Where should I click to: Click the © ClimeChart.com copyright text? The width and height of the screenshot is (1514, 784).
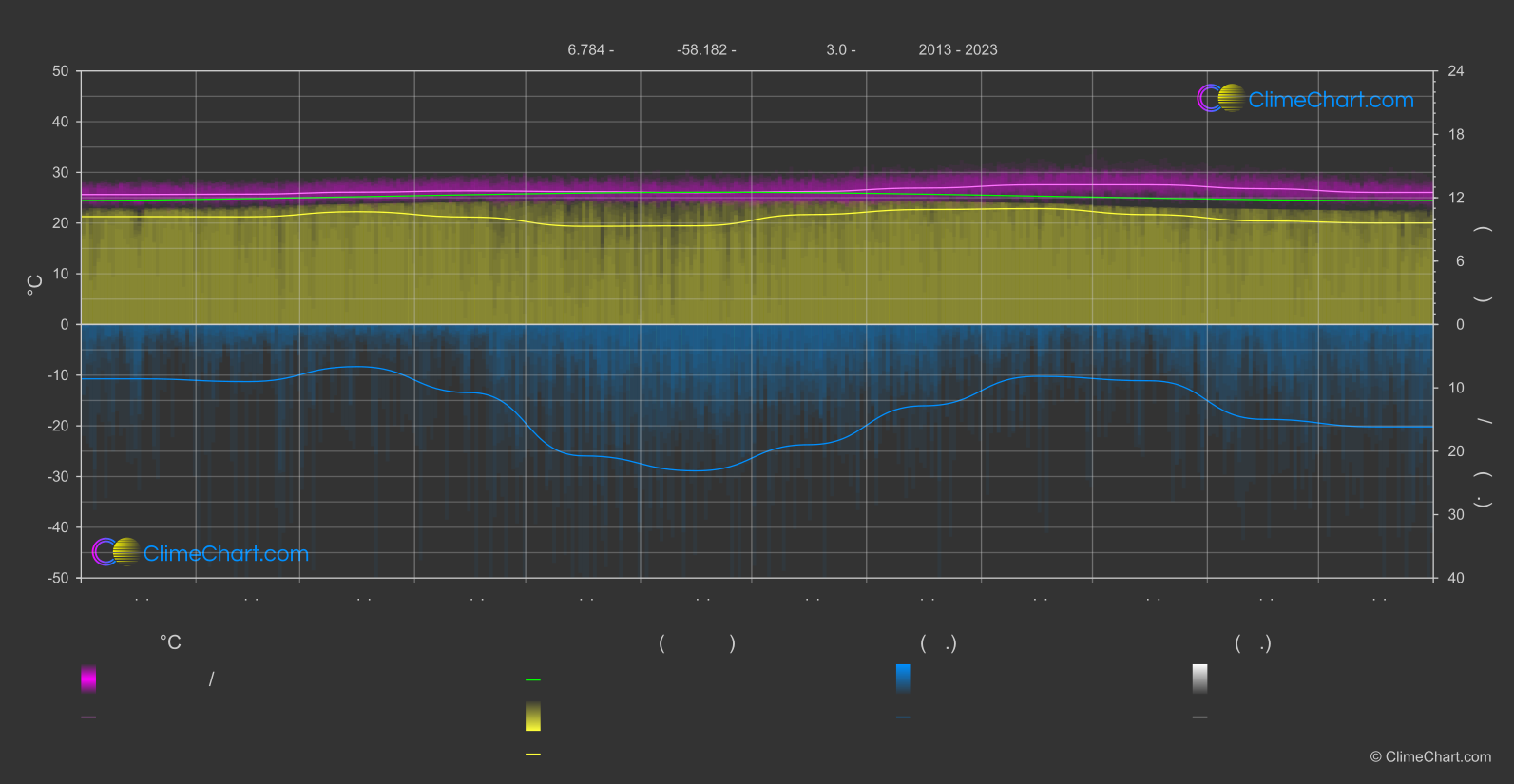click(x=1430, y=756)
